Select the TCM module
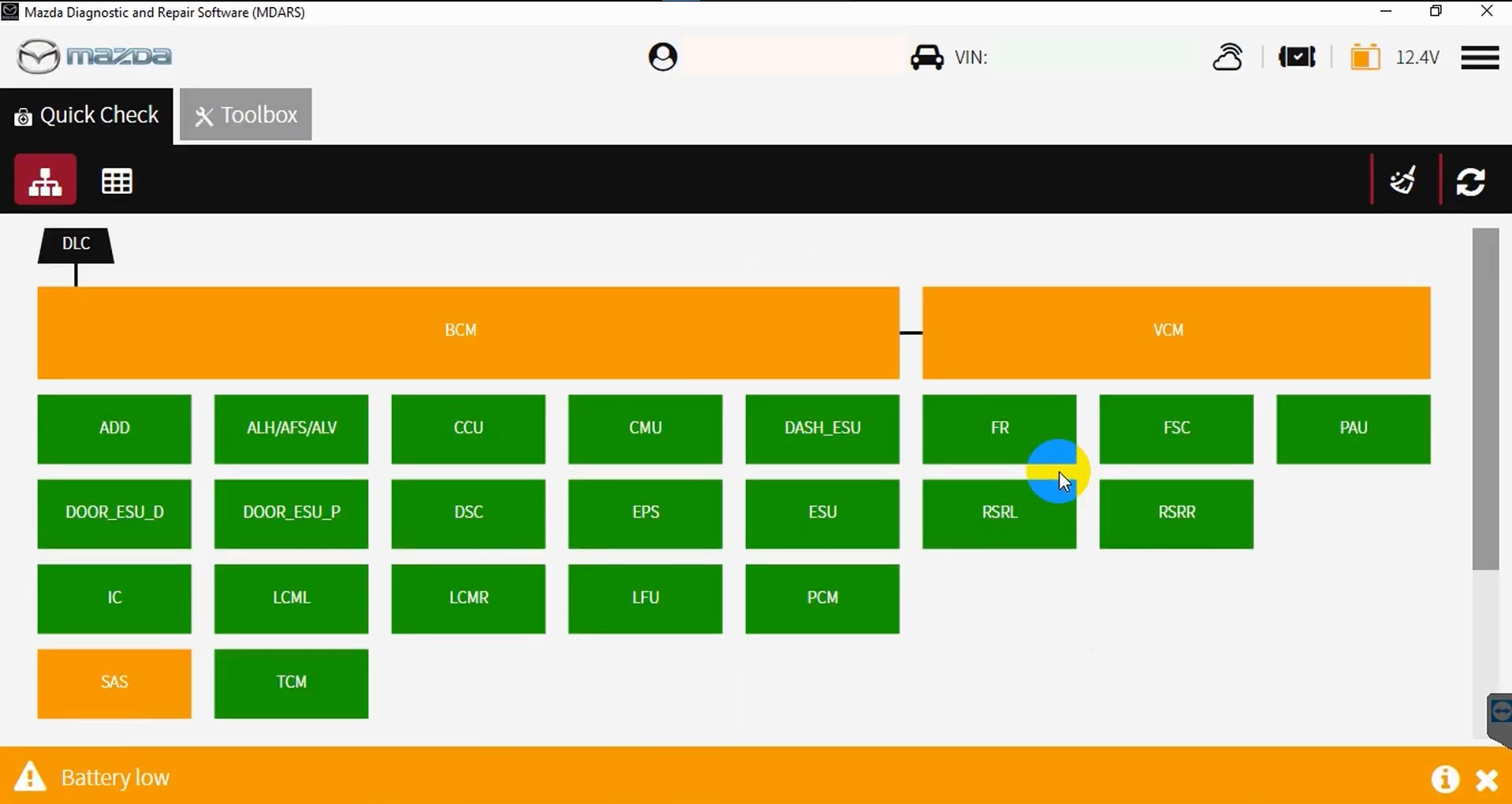This screenshot has height=804, width=1512. point(291,684)
